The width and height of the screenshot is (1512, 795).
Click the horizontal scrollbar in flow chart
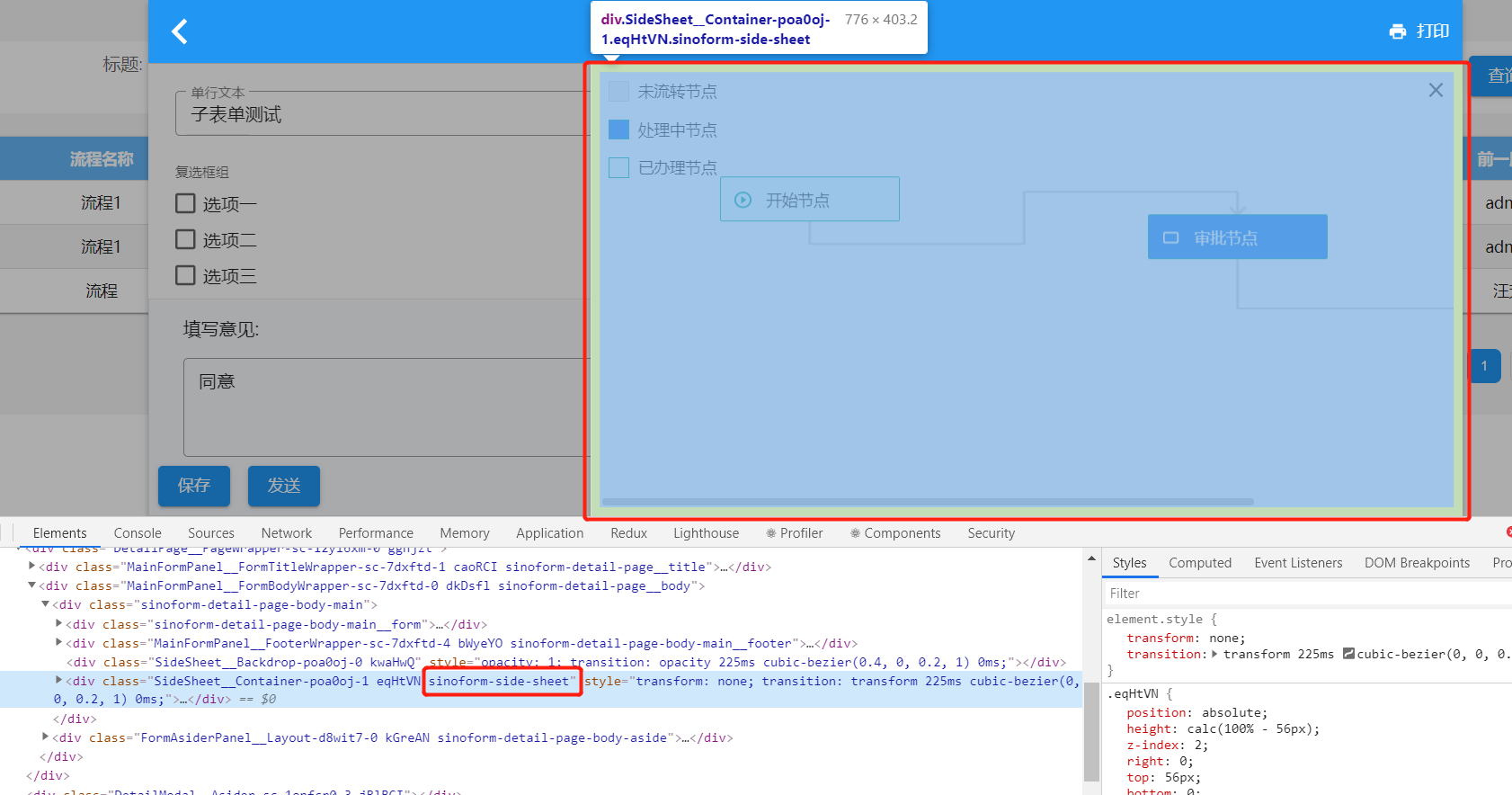pyautogui.click(x=928, y=502)
